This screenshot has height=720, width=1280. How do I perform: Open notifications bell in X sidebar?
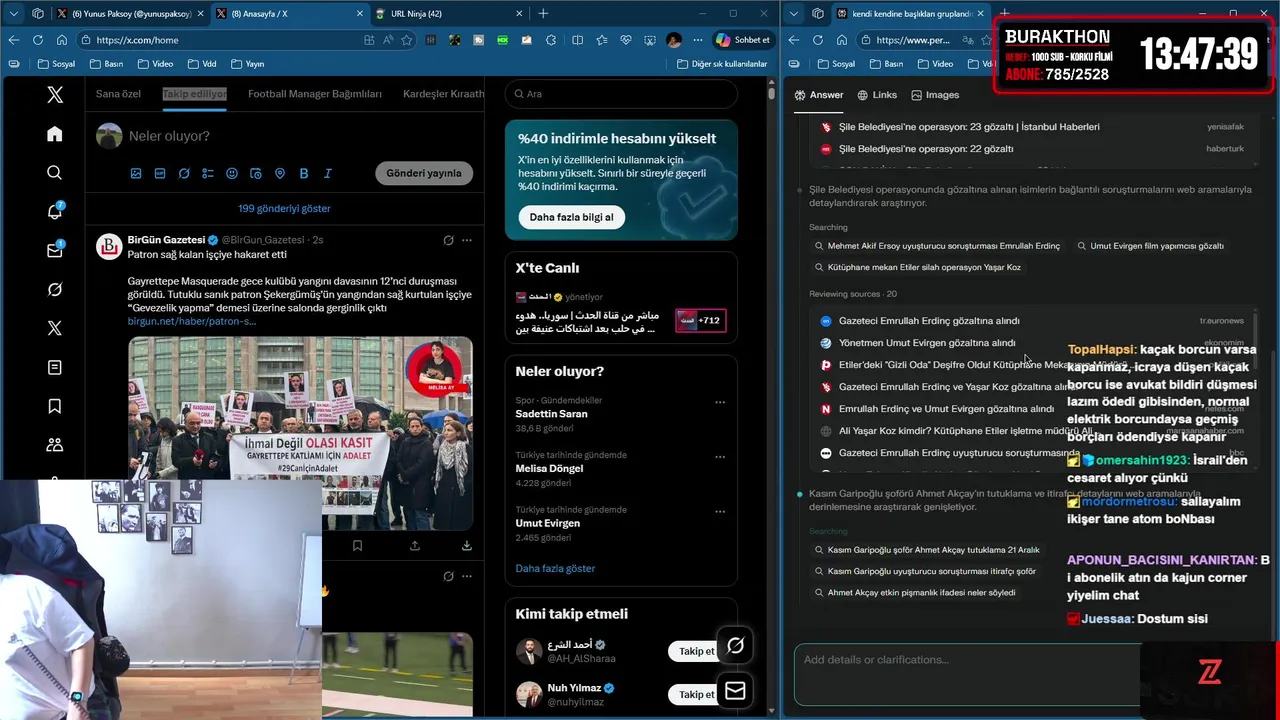pyautogui.click(x=54, y=211)
